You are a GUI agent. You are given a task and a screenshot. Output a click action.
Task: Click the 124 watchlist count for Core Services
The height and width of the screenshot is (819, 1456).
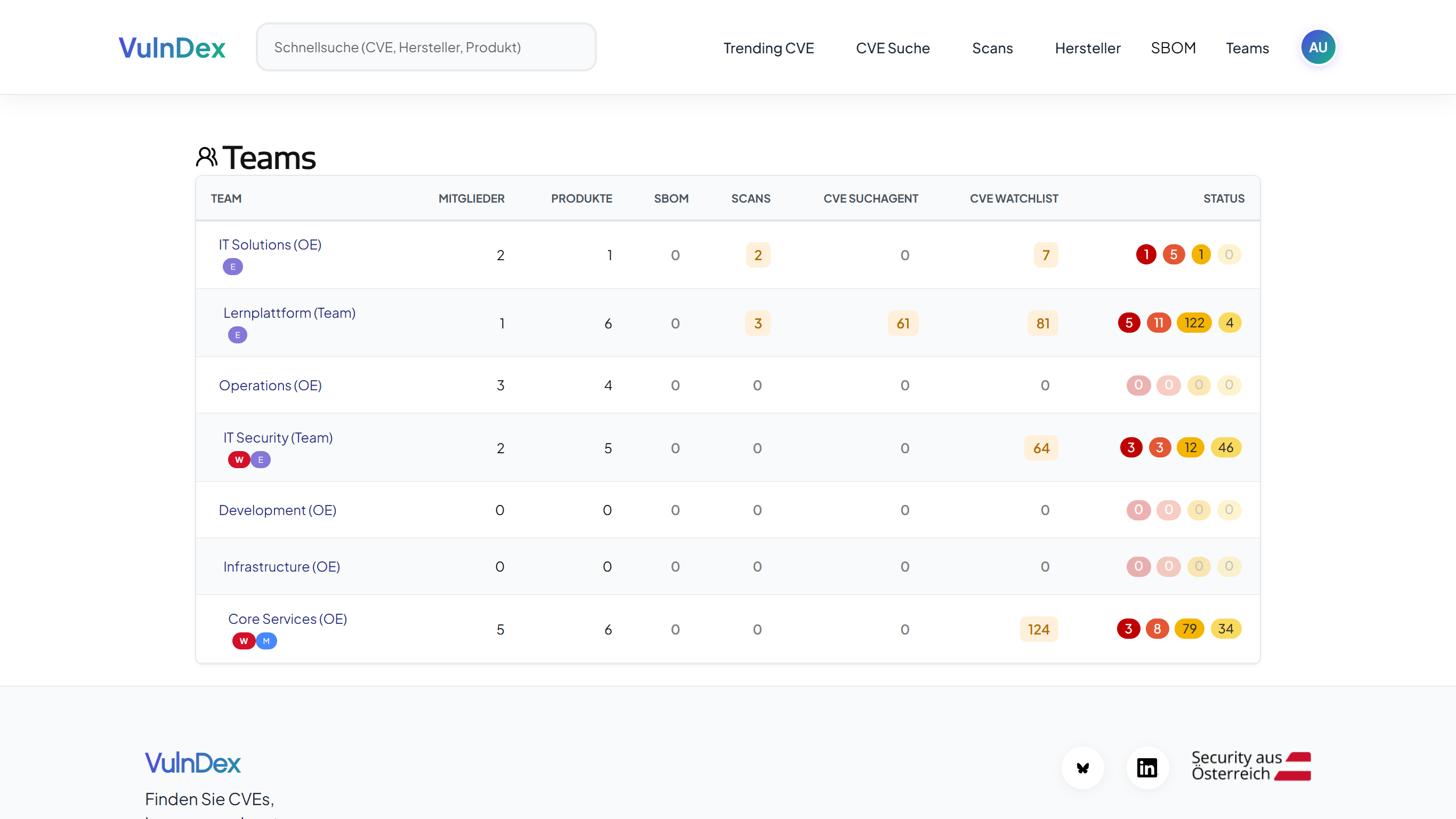coord(1038,629)
